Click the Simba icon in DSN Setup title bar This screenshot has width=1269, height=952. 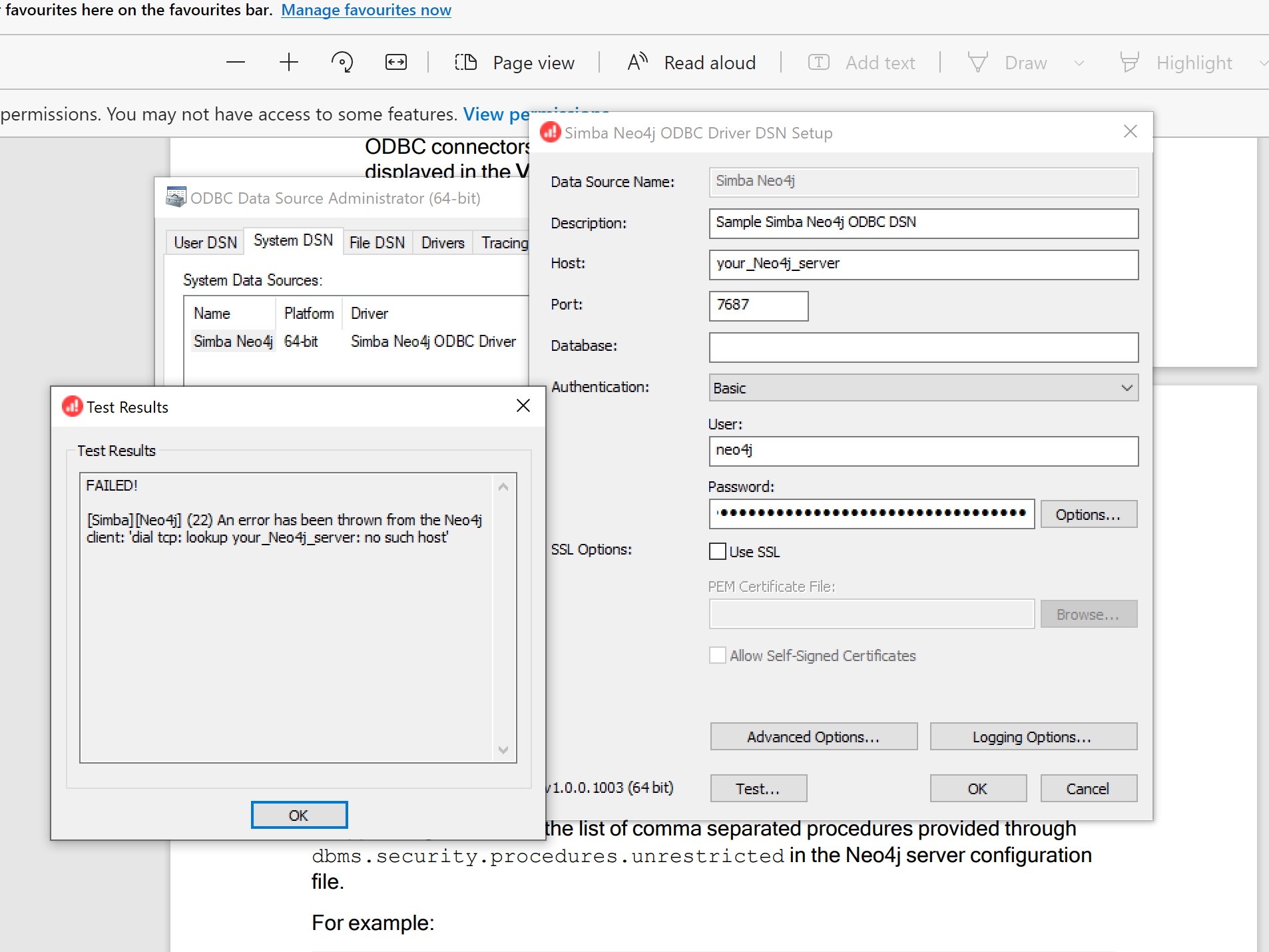550,132
